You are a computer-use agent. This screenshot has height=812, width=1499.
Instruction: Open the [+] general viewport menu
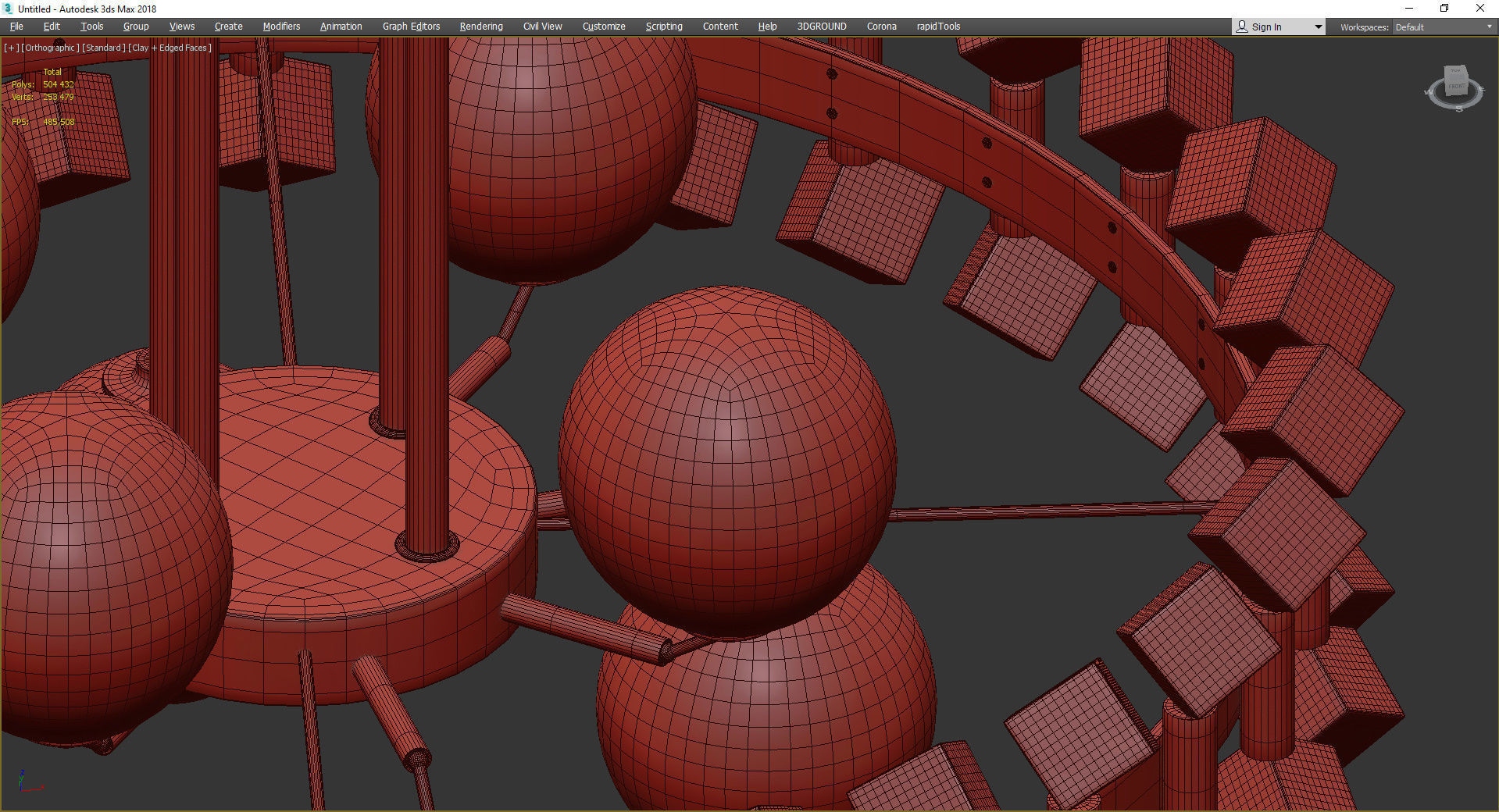tap(11, 48)
